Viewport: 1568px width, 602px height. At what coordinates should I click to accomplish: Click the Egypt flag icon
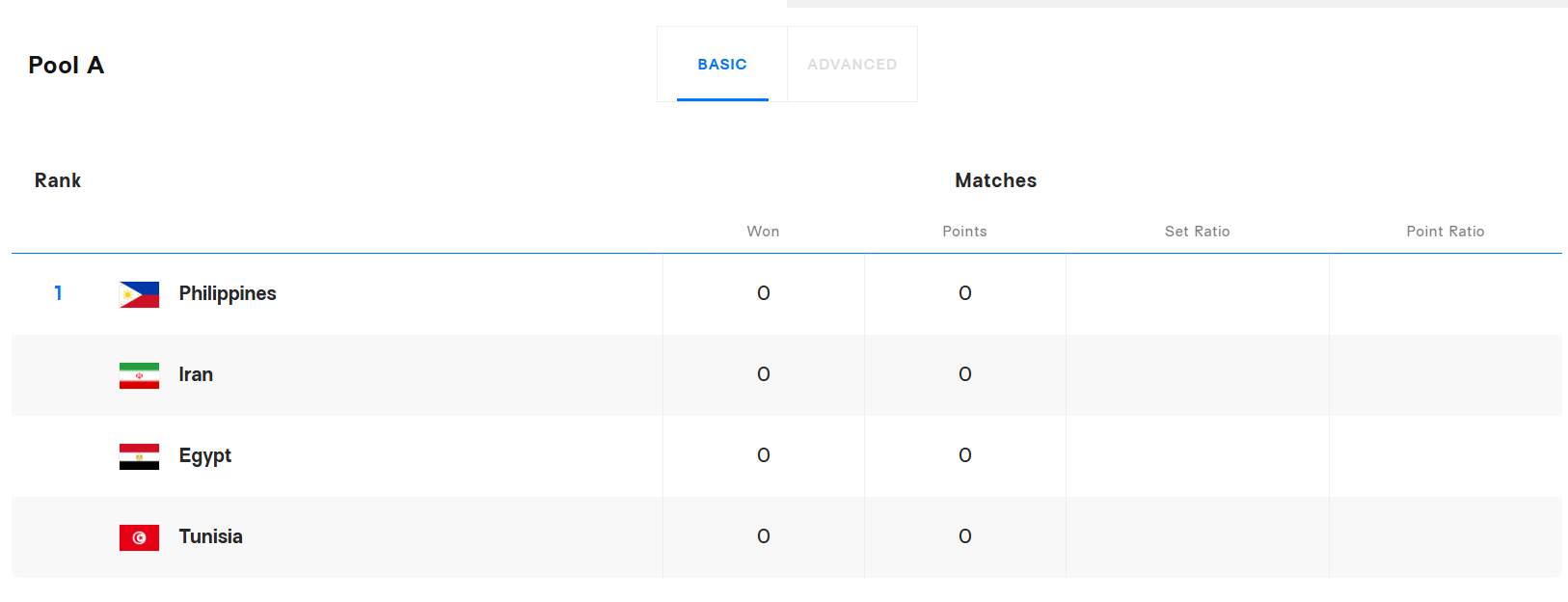pos(139,456)
